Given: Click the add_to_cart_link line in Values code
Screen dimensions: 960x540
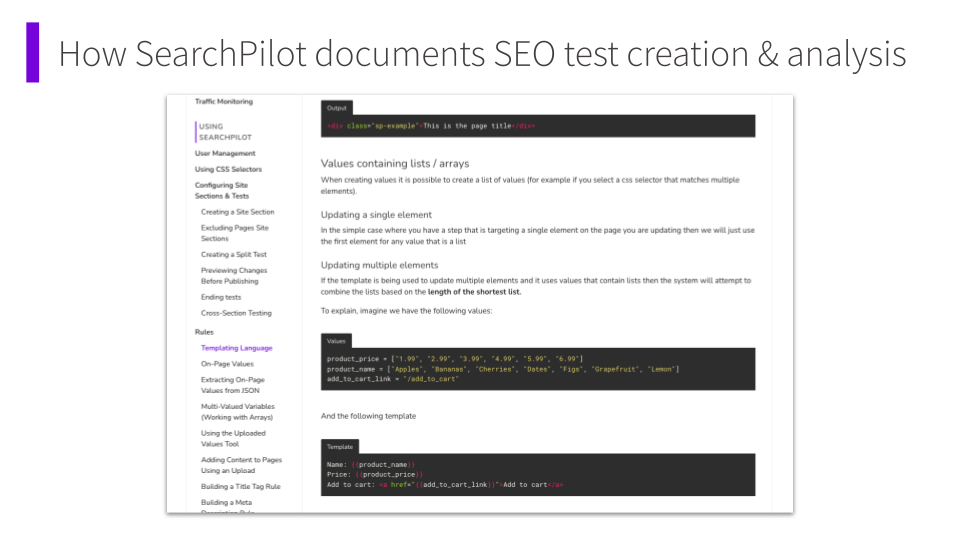Looking at the screenshot, I should (x=392, y=379).
